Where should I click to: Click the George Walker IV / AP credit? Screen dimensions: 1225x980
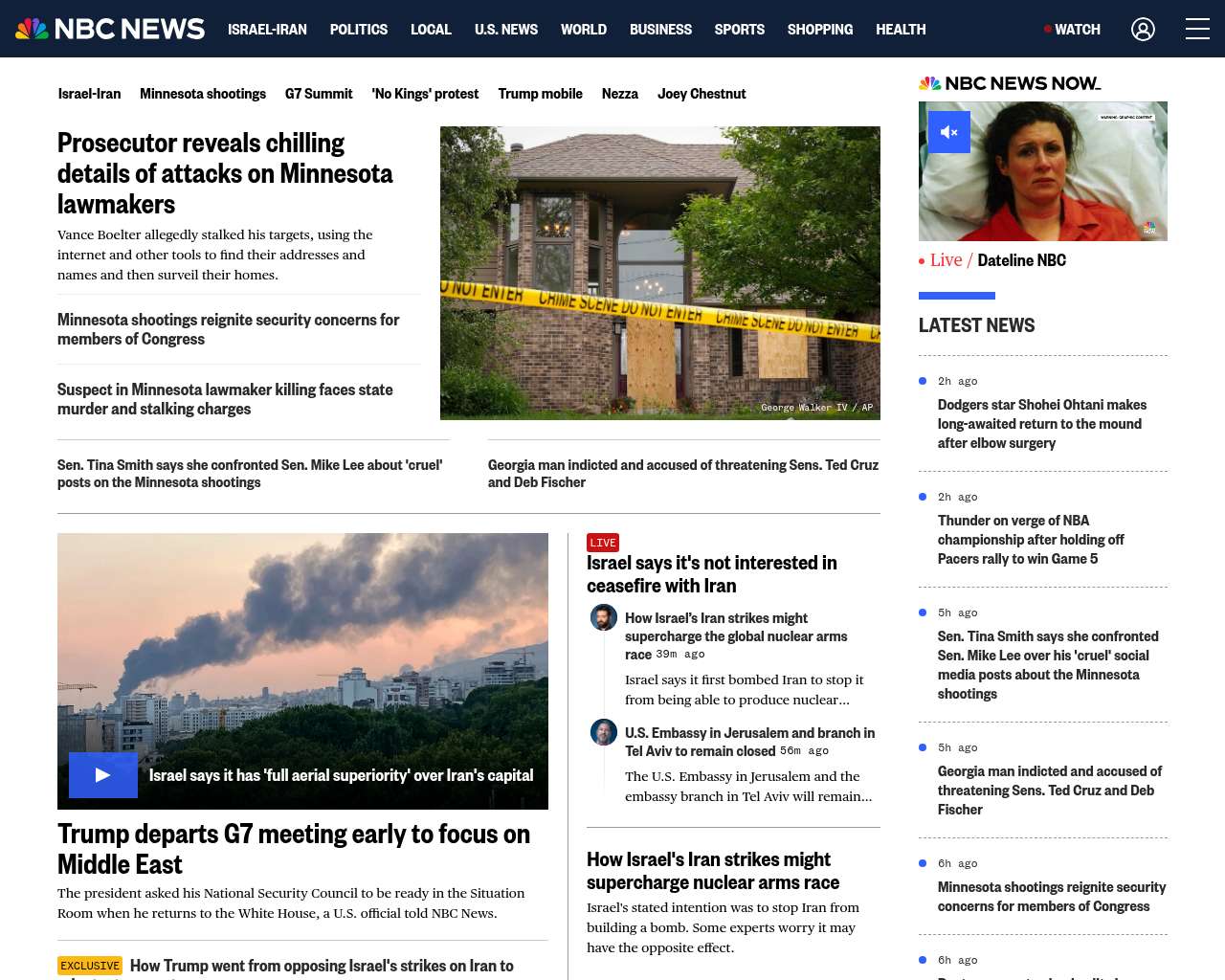click(x=816, y=408)
